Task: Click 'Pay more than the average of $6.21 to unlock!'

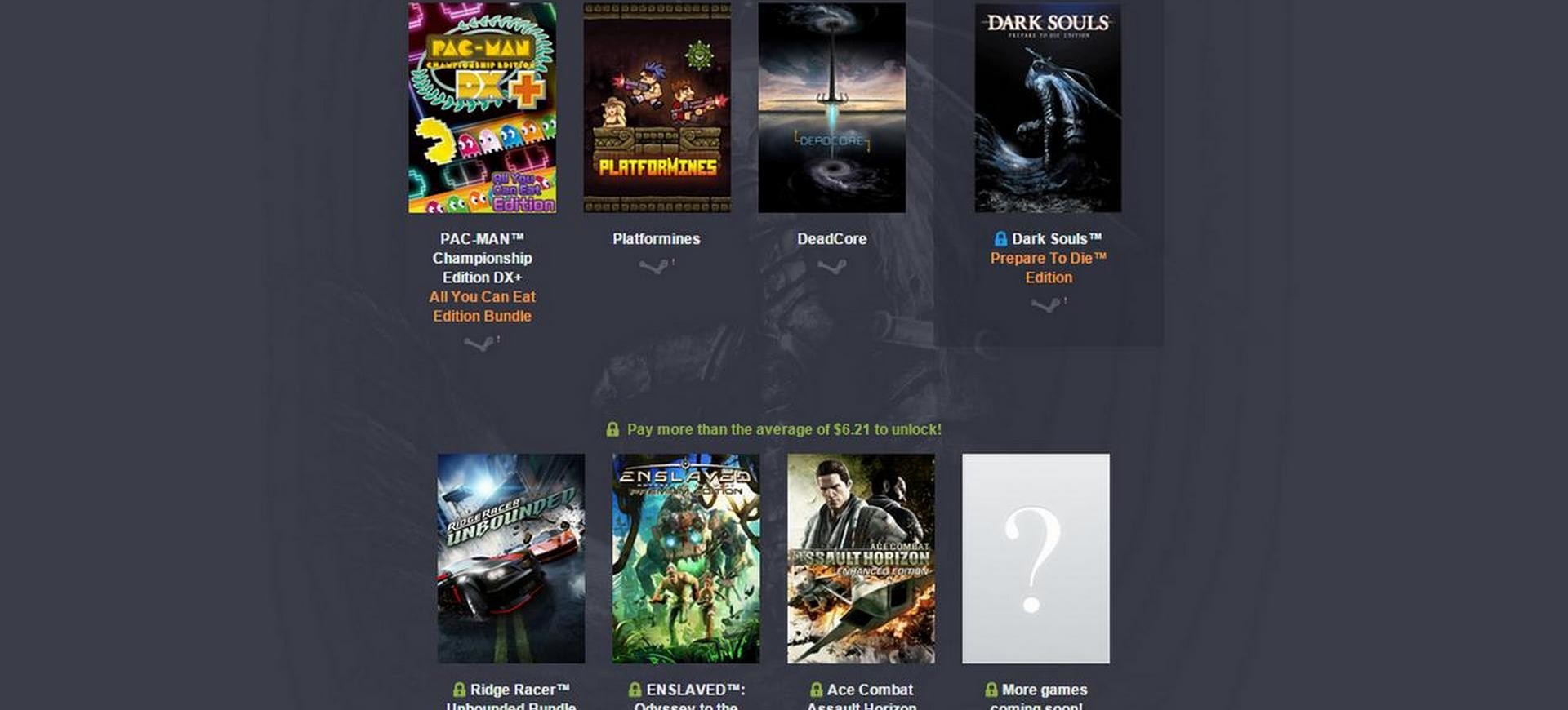Action: (784, 429)
